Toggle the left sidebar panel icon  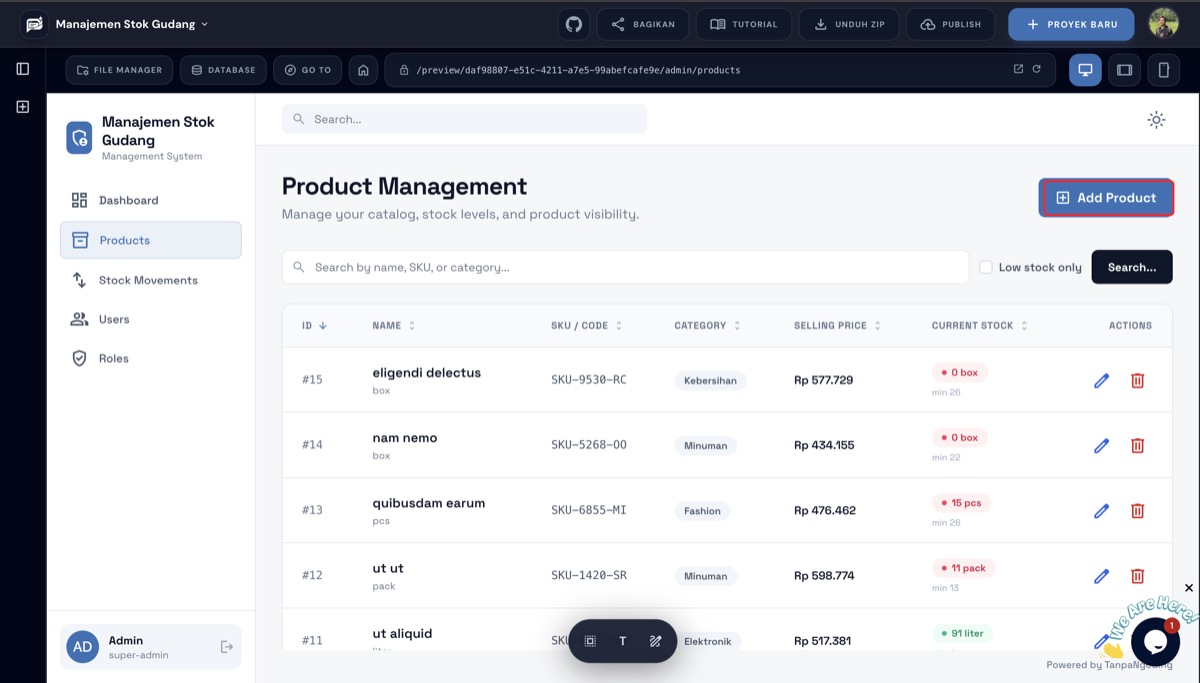[23, 69]
